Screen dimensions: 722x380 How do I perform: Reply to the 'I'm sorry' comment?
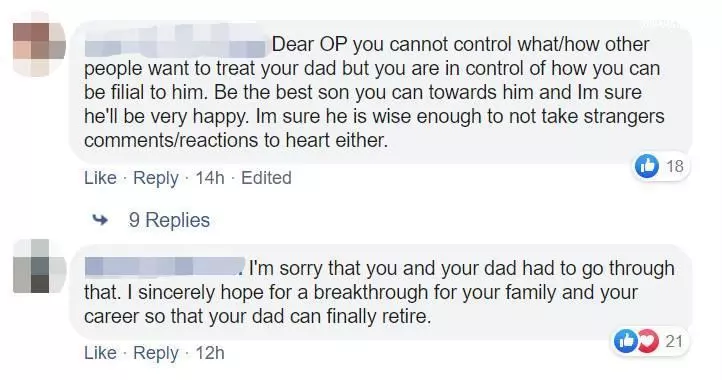156,353
